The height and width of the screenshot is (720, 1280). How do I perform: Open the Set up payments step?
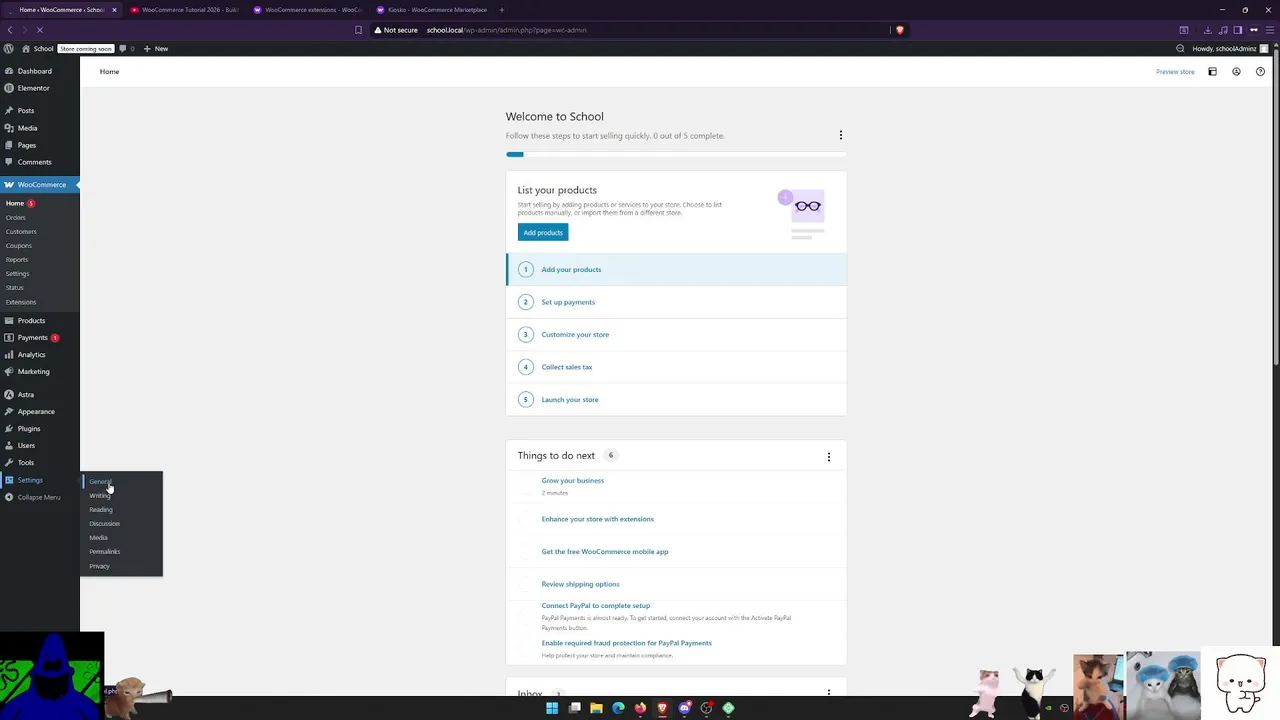(676, 302)
